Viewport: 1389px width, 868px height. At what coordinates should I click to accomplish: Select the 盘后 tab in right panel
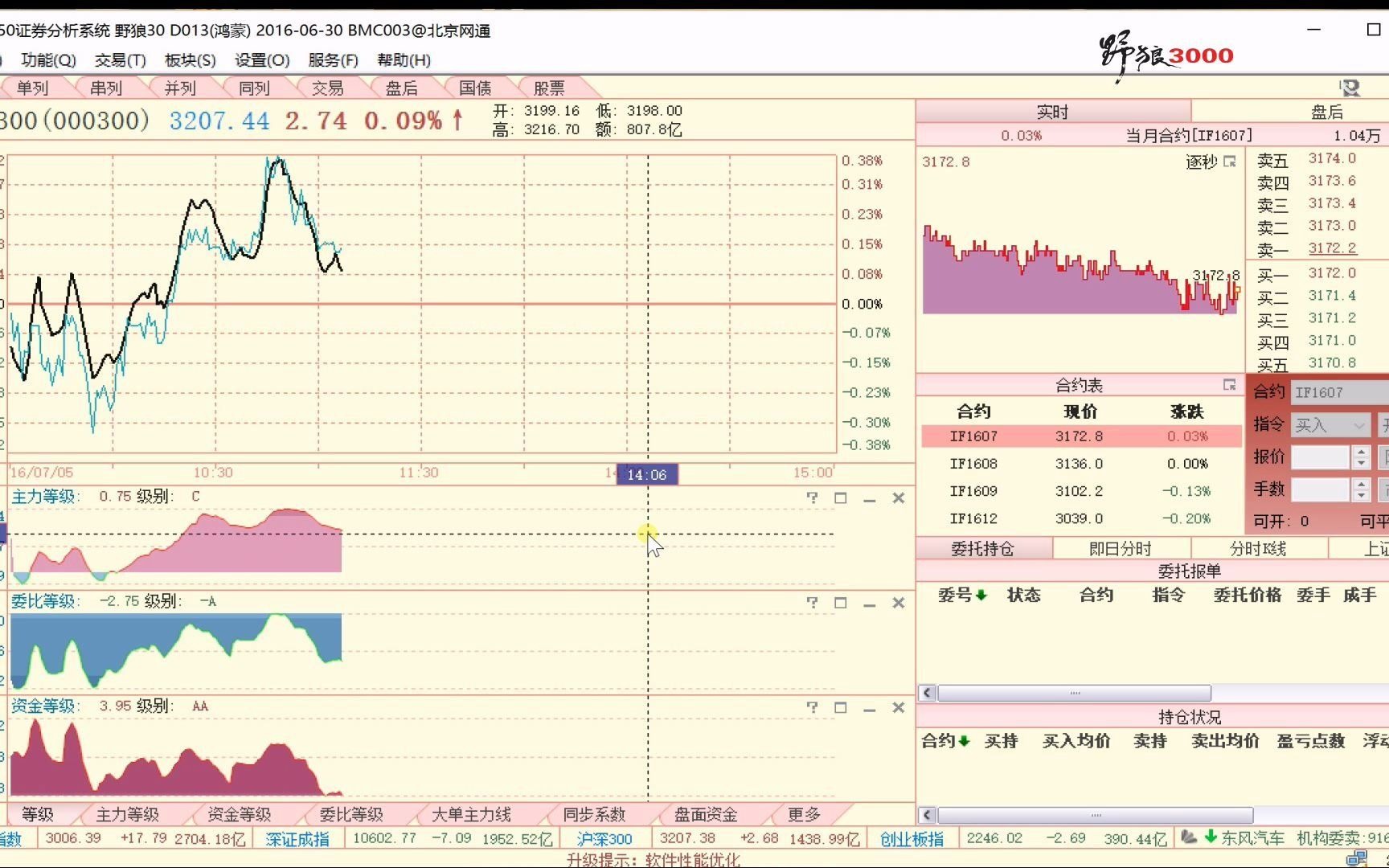click(1327, 112)
